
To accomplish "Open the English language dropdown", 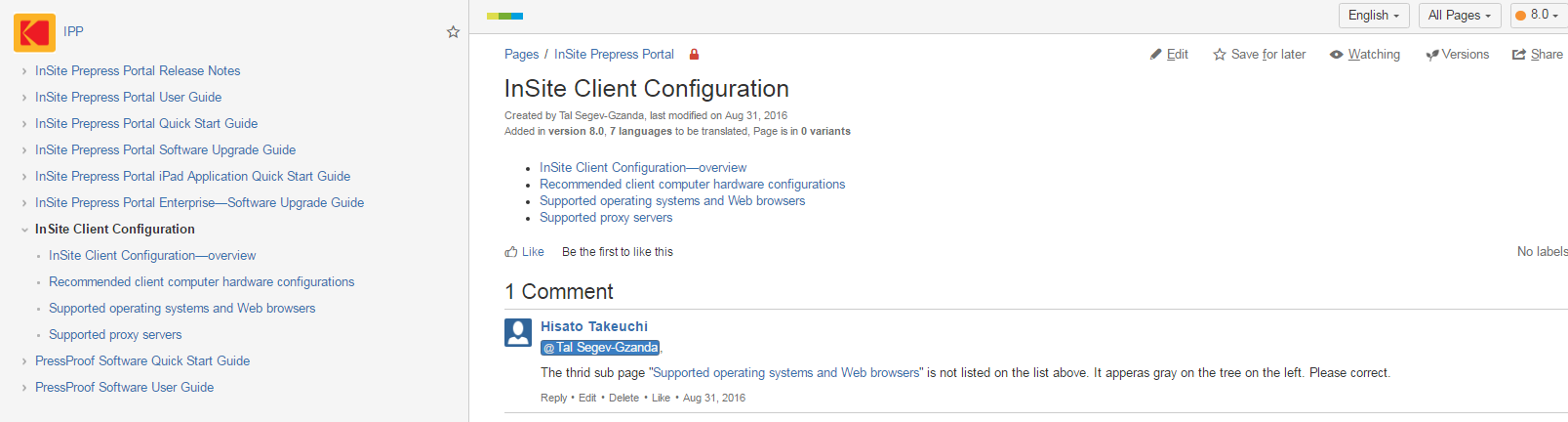I will pyautogui.click(x=1373, y=16).
